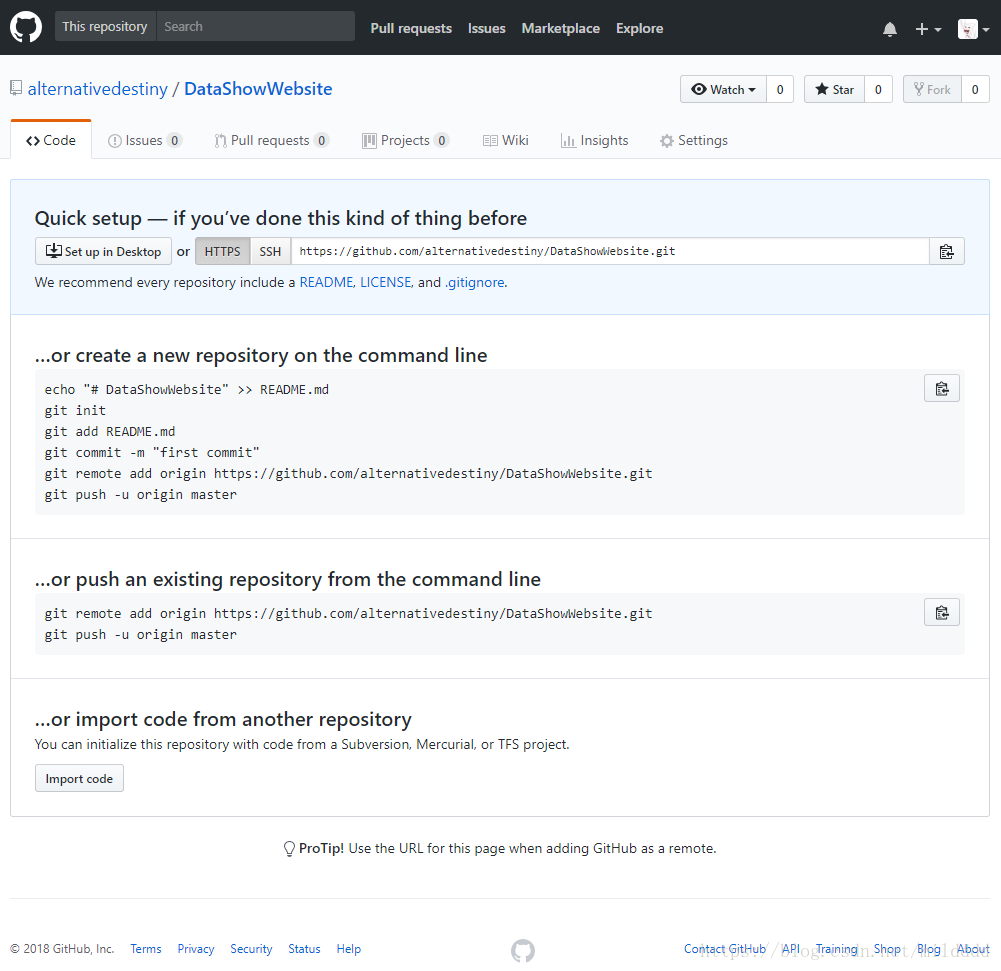Viewport: 1001px width, 971px height.
Task: Open the watchers count 0
Action: click(x=779, y=89)
